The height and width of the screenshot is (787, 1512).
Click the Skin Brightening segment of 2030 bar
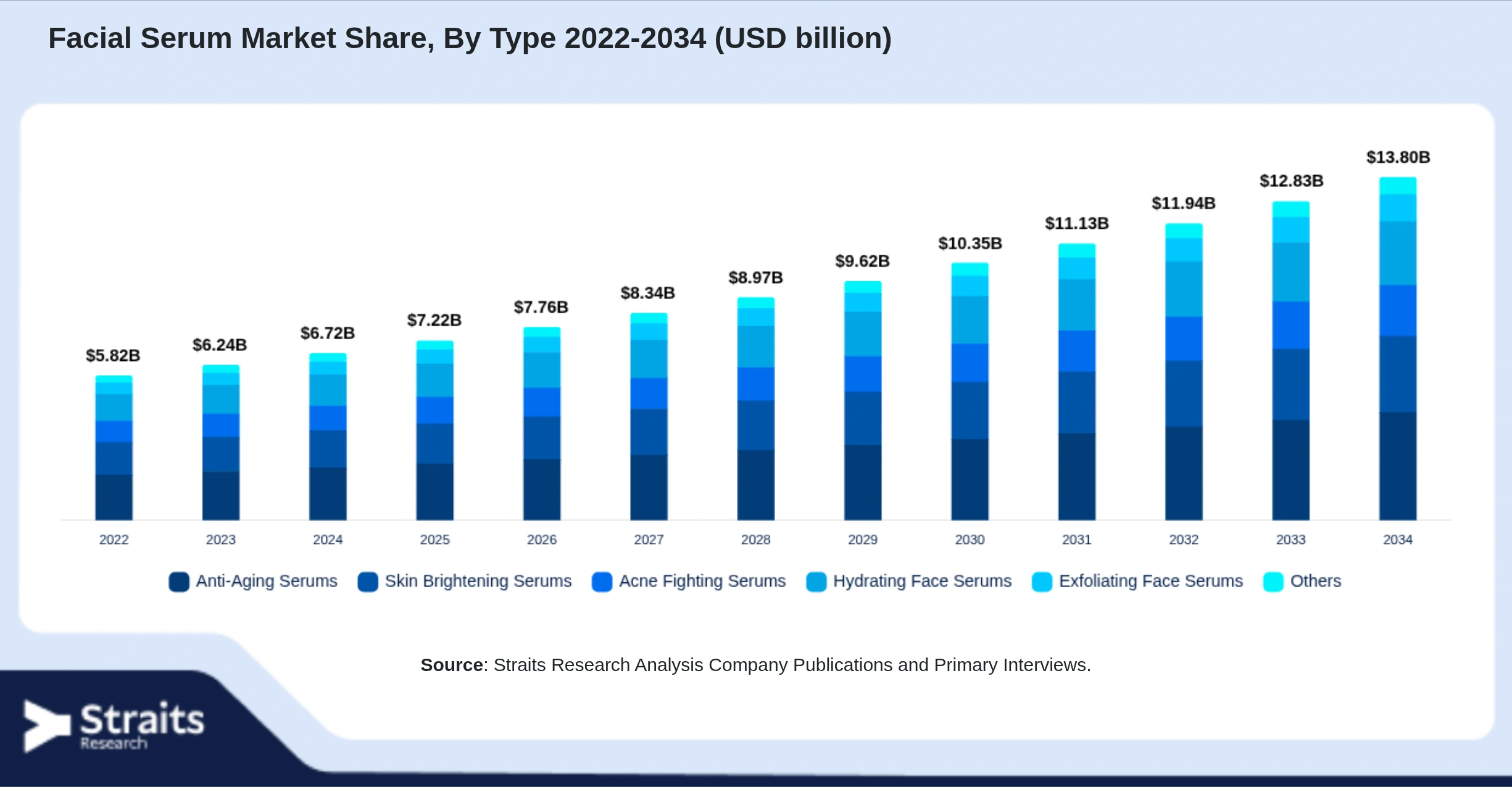[x=970, y=411]
